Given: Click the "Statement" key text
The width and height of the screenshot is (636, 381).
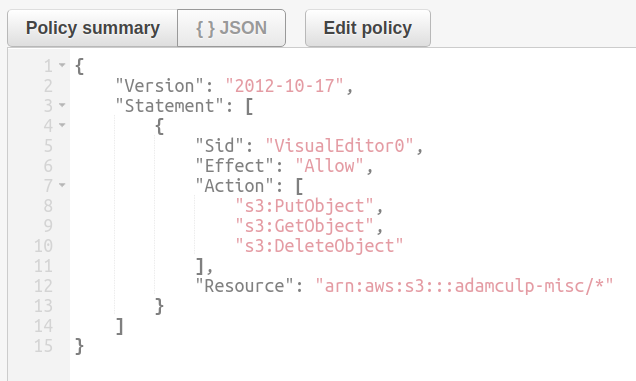Looking at the screenshot, I should (x=170, y=106).
